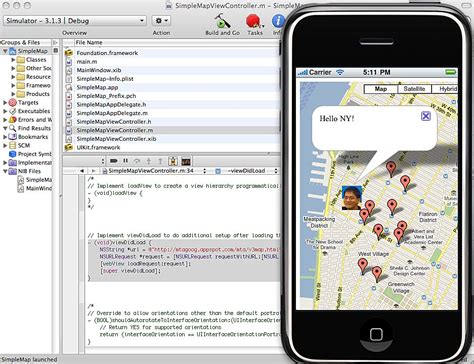Click the thread stepper in debugger bar
The width and height of the screenshot is (474, 364).
pyautogui.click(x=102, y=161)
